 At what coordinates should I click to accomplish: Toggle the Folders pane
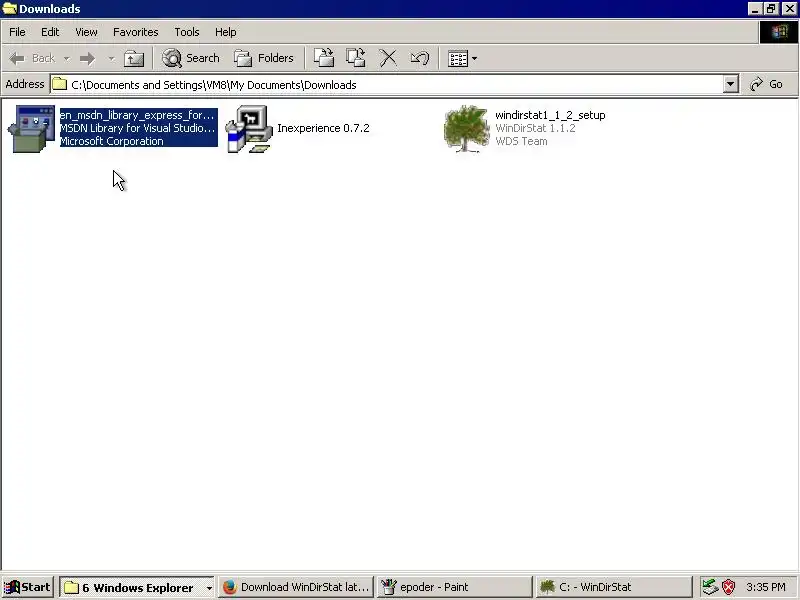coord(264,58)
